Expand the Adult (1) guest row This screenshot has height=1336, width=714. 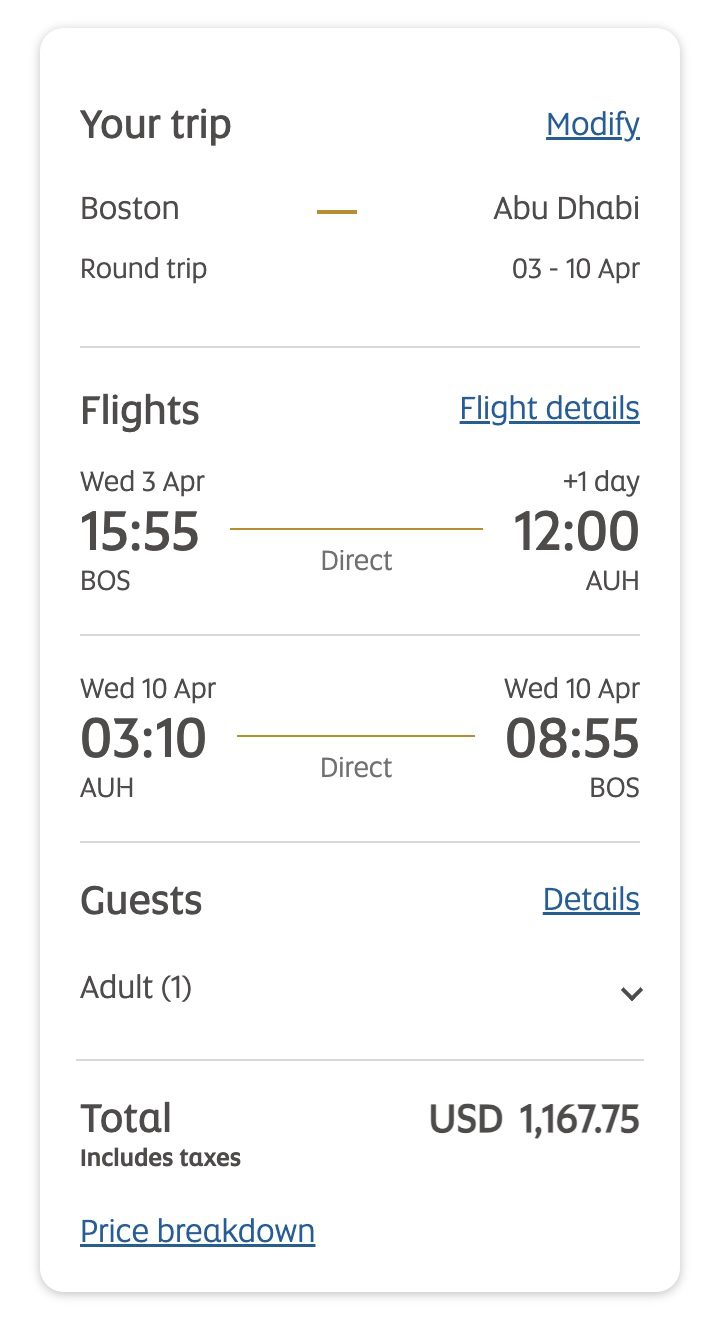[x=135, y=987]
